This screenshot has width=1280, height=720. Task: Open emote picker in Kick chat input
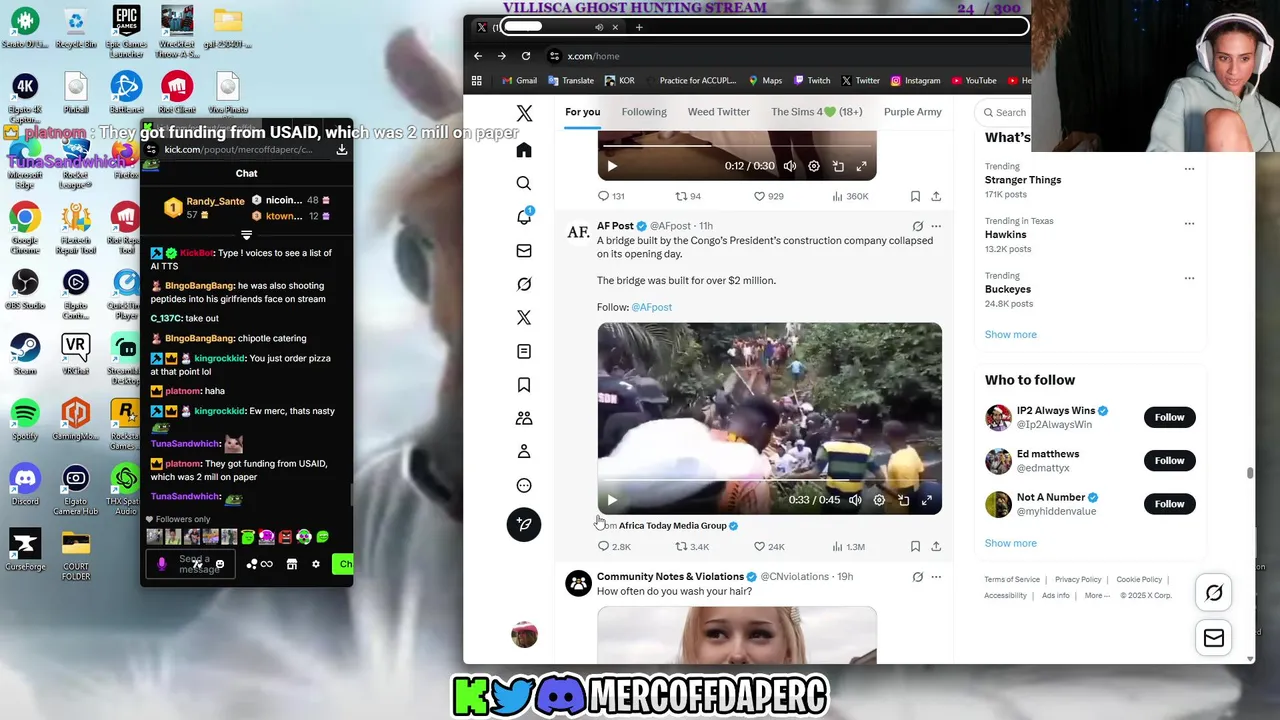[220, 564]
